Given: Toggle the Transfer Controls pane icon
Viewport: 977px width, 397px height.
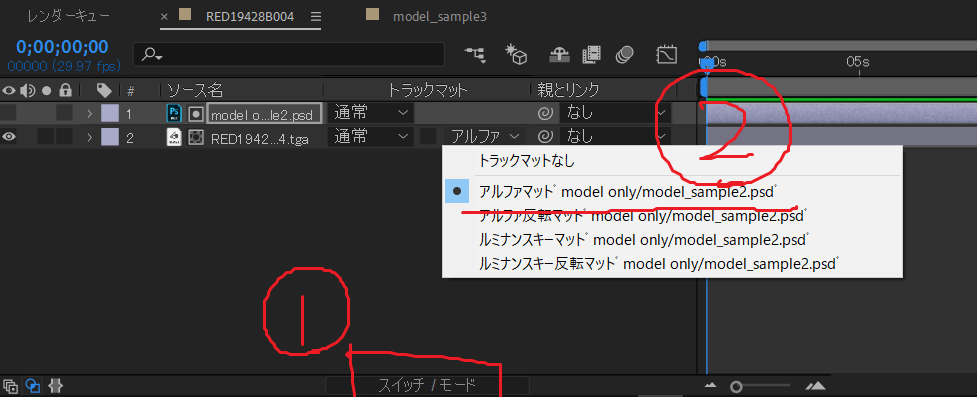Looking at the screenshot, I should point(32,386).
